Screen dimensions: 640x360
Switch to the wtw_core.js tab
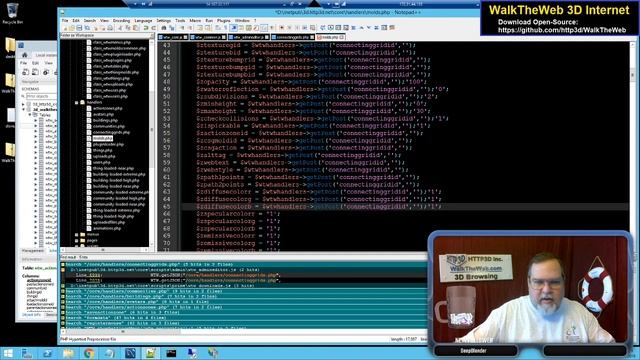click(173, 37)
